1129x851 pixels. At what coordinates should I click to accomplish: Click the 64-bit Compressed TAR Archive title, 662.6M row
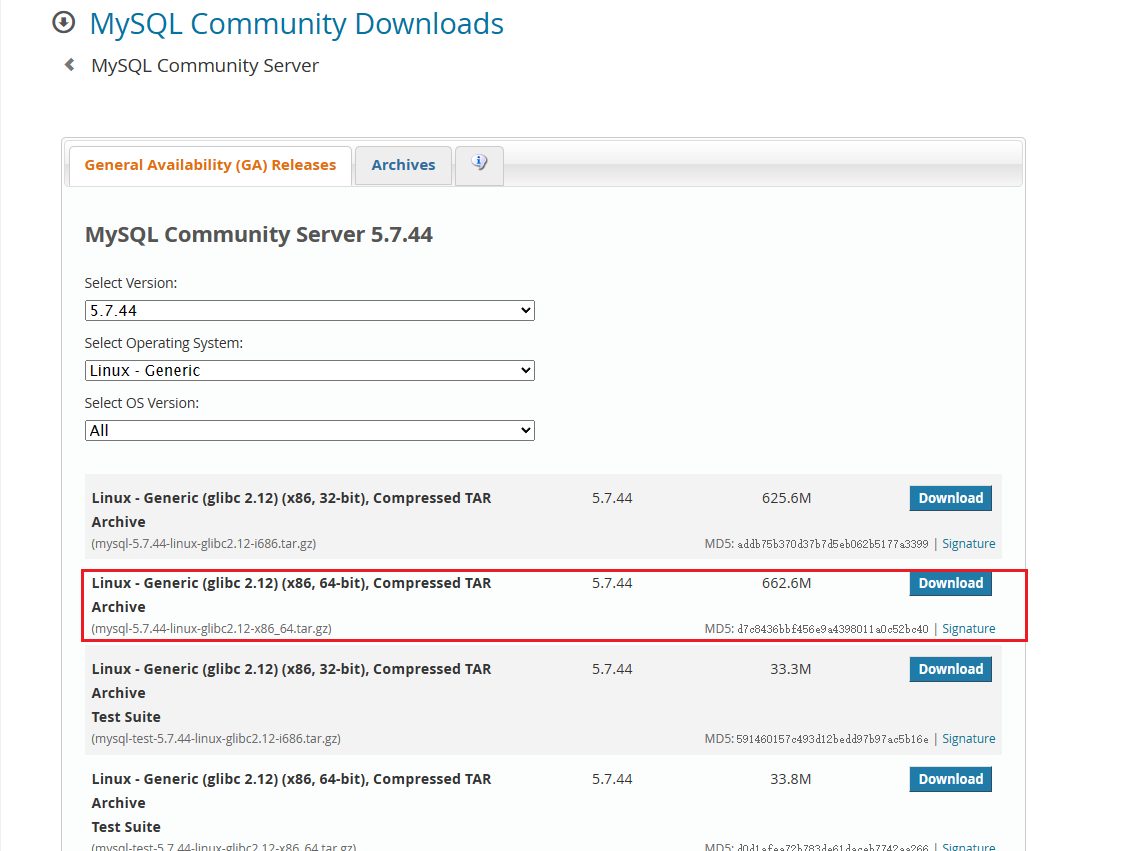(x=292, y=595)
